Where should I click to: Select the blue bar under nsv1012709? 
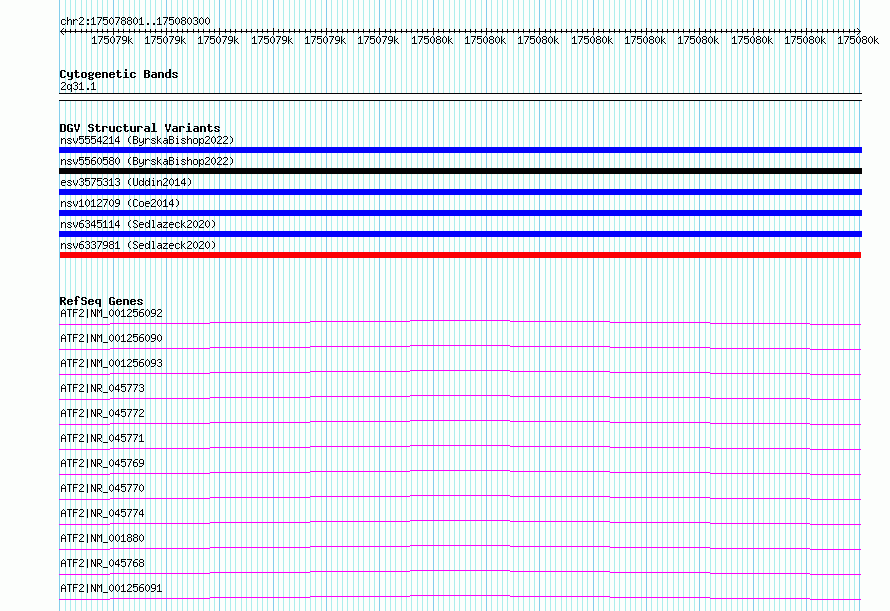coord(460,213)
